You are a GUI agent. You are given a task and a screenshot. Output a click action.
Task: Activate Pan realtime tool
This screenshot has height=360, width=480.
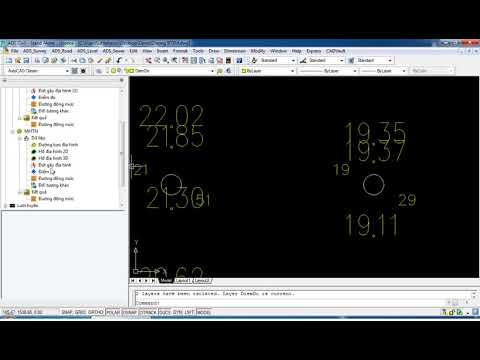(x=148, y=60)
